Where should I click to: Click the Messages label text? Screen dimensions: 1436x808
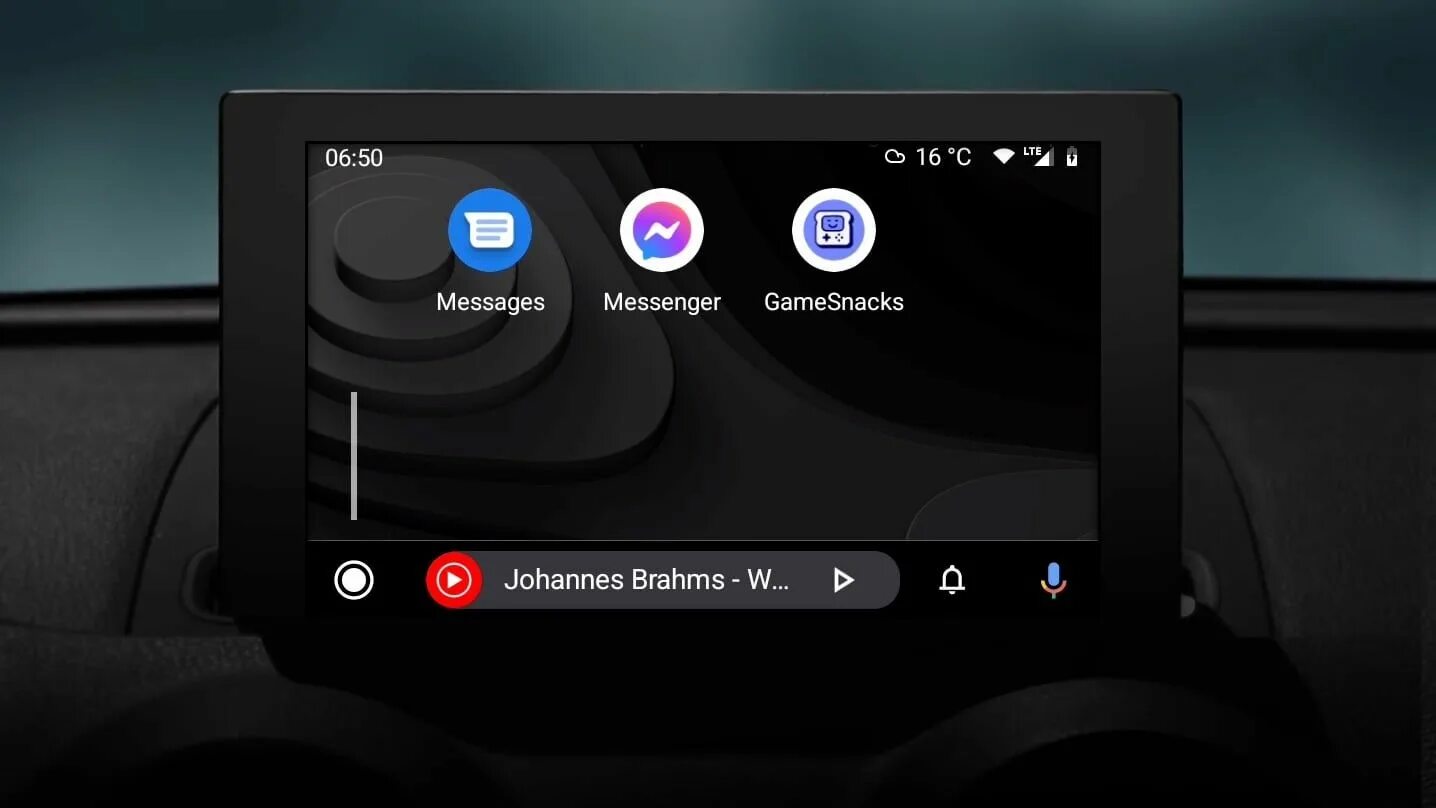pos(490,302)
